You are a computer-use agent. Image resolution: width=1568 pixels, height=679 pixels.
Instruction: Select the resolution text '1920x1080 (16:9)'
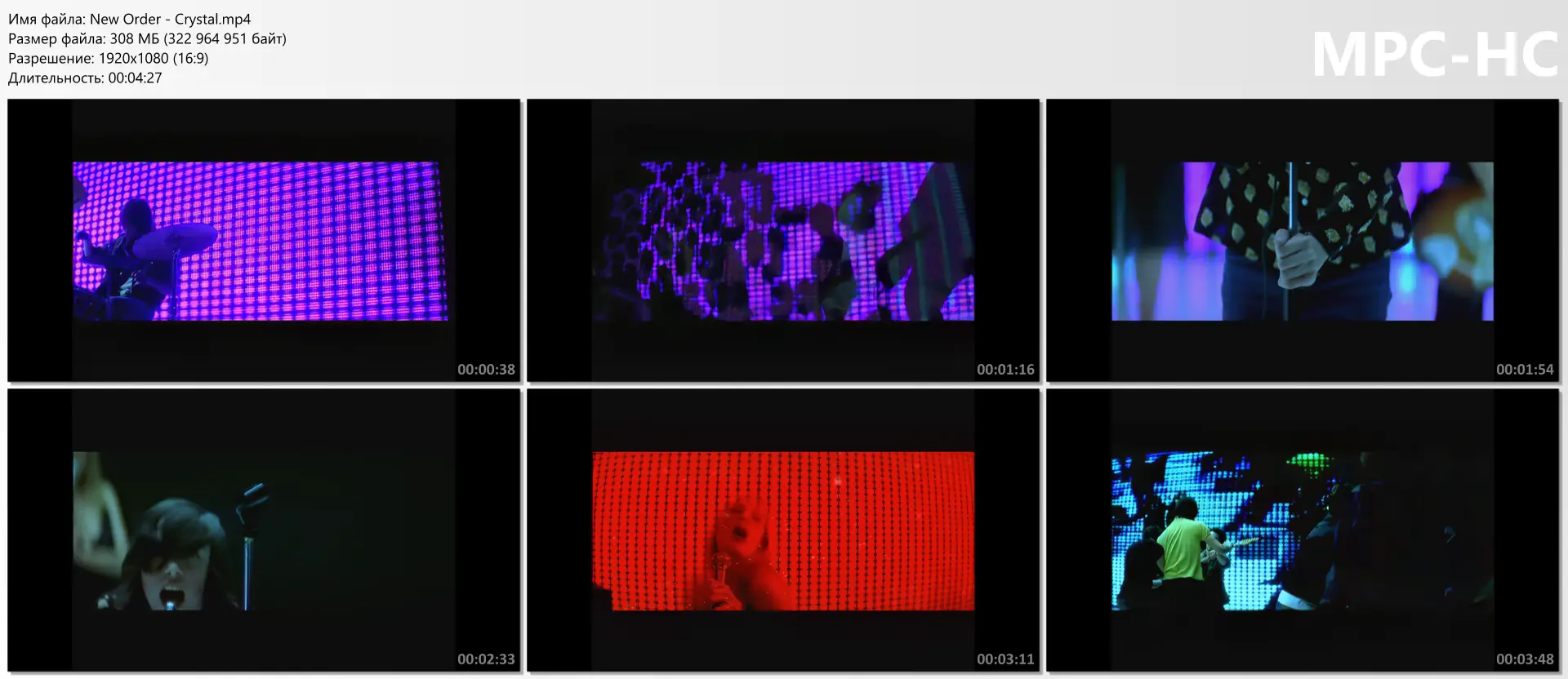[x=154, y=58]
